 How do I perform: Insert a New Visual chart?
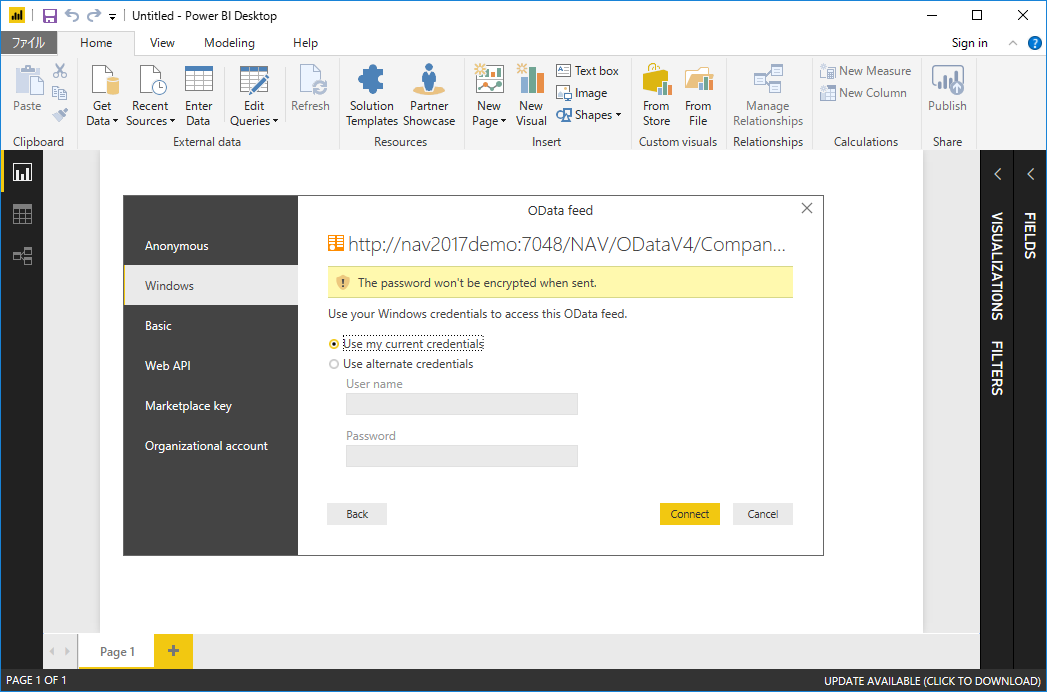(531, 96)
